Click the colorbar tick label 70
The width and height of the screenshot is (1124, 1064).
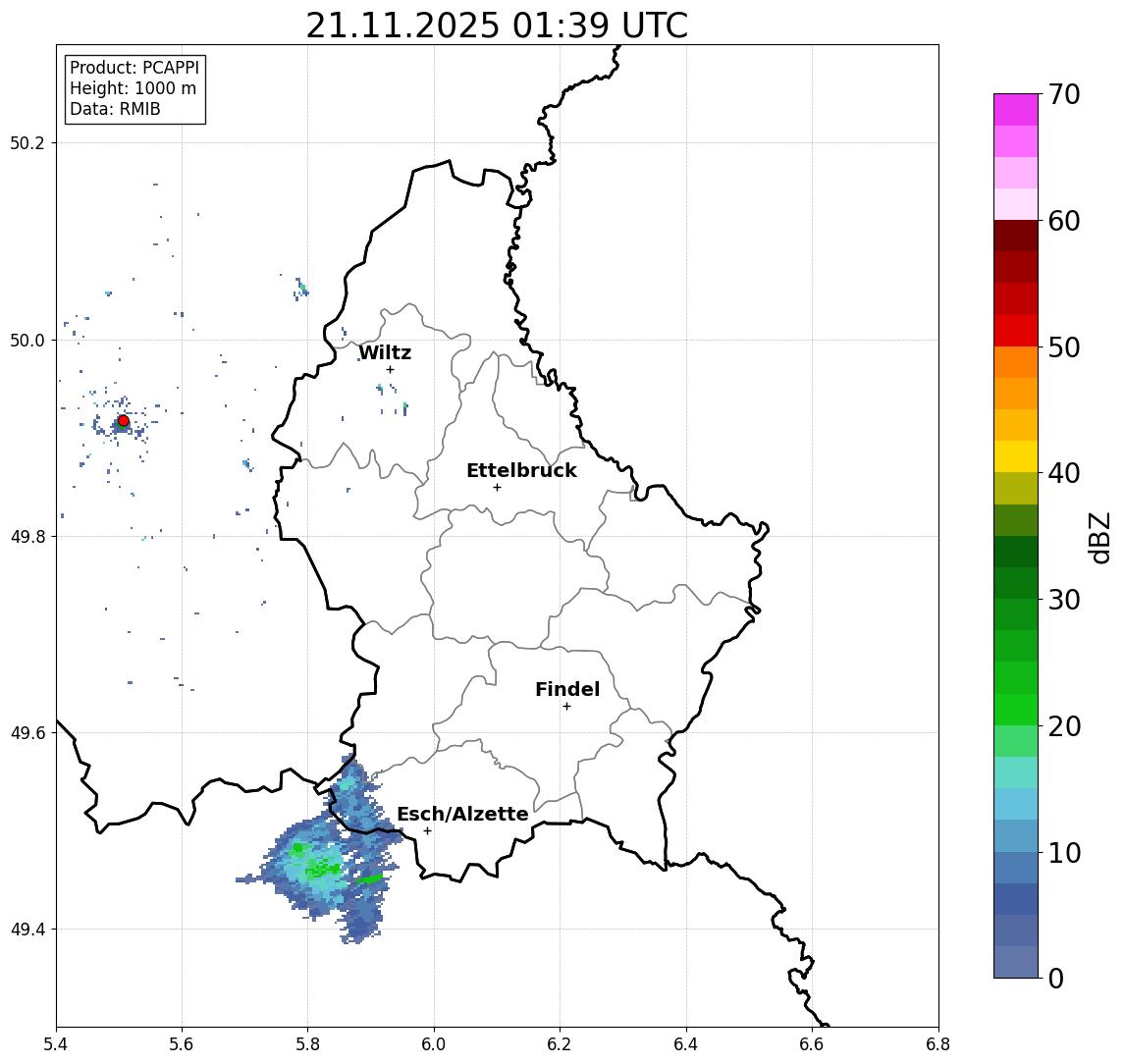coord(1064,94)
